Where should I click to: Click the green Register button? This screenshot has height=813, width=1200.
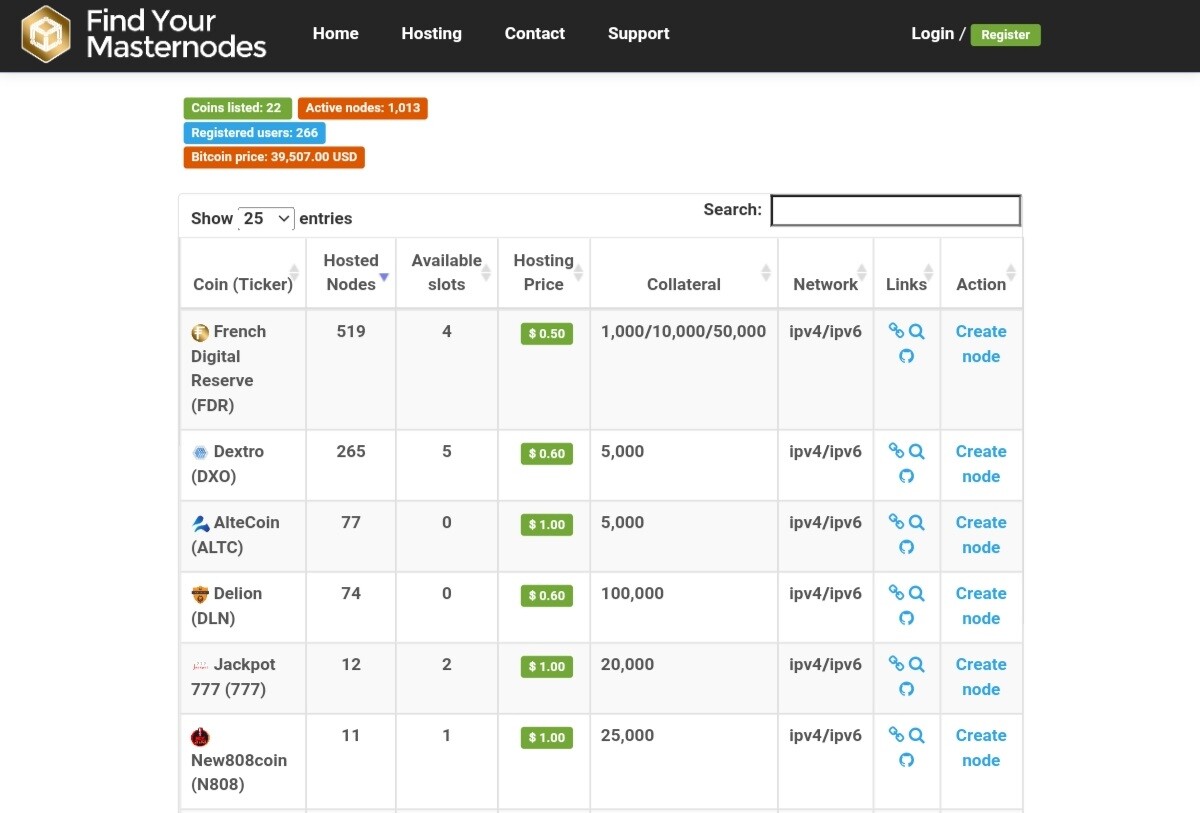pyautogui.click(x=1005, y=34)
